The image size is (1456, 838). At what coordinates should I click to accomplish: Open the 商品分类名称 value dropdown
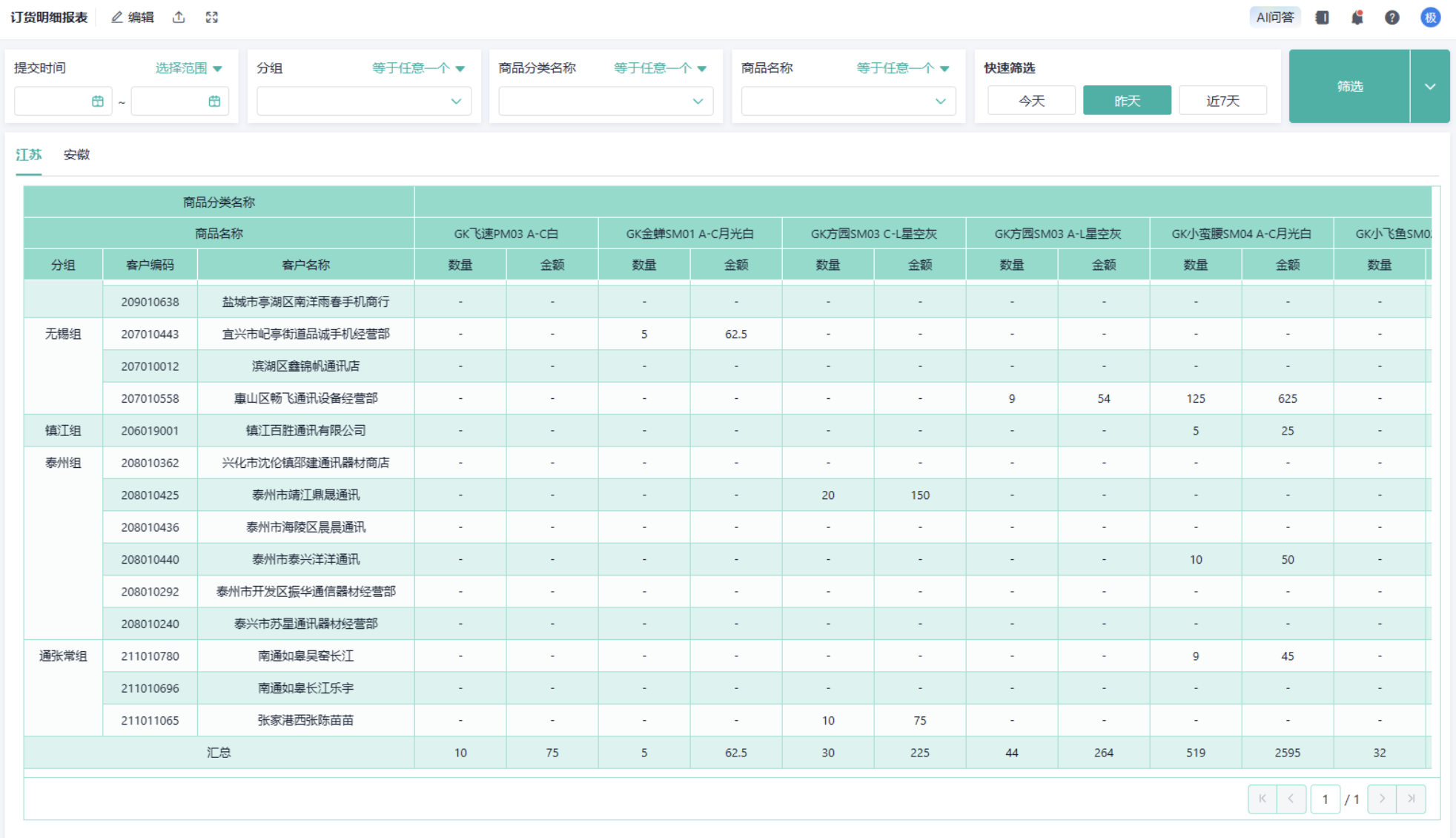(x=698, y=102)
